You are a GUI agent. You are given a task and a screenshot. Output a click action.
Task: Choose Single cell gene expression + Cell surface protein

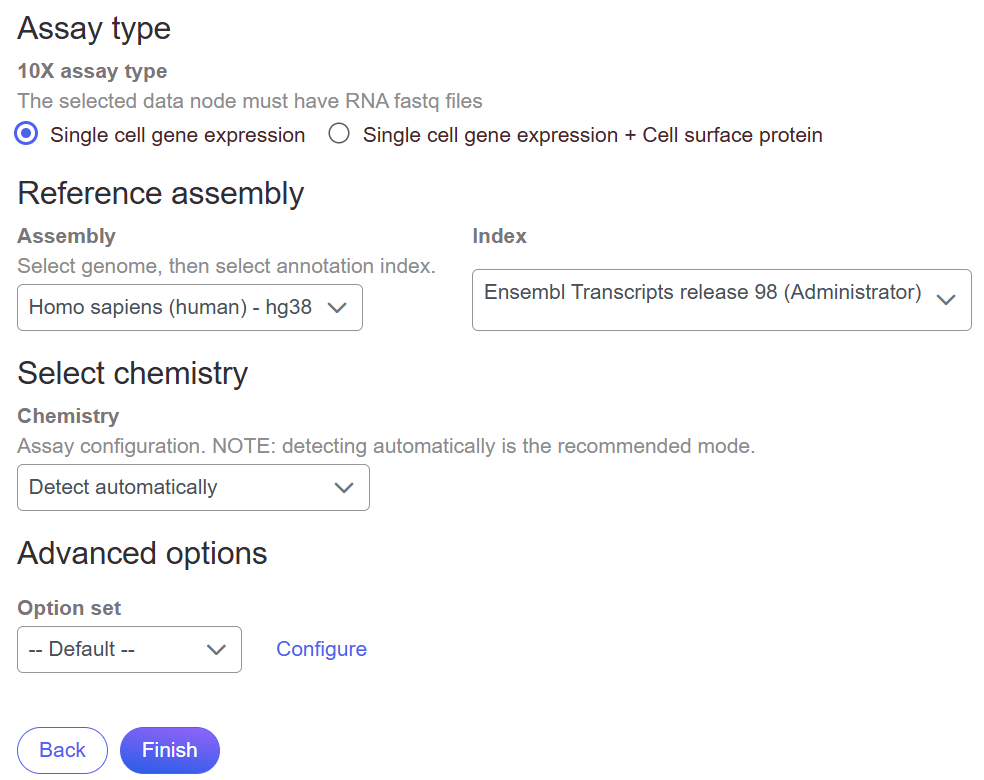(x=340, y=134)
